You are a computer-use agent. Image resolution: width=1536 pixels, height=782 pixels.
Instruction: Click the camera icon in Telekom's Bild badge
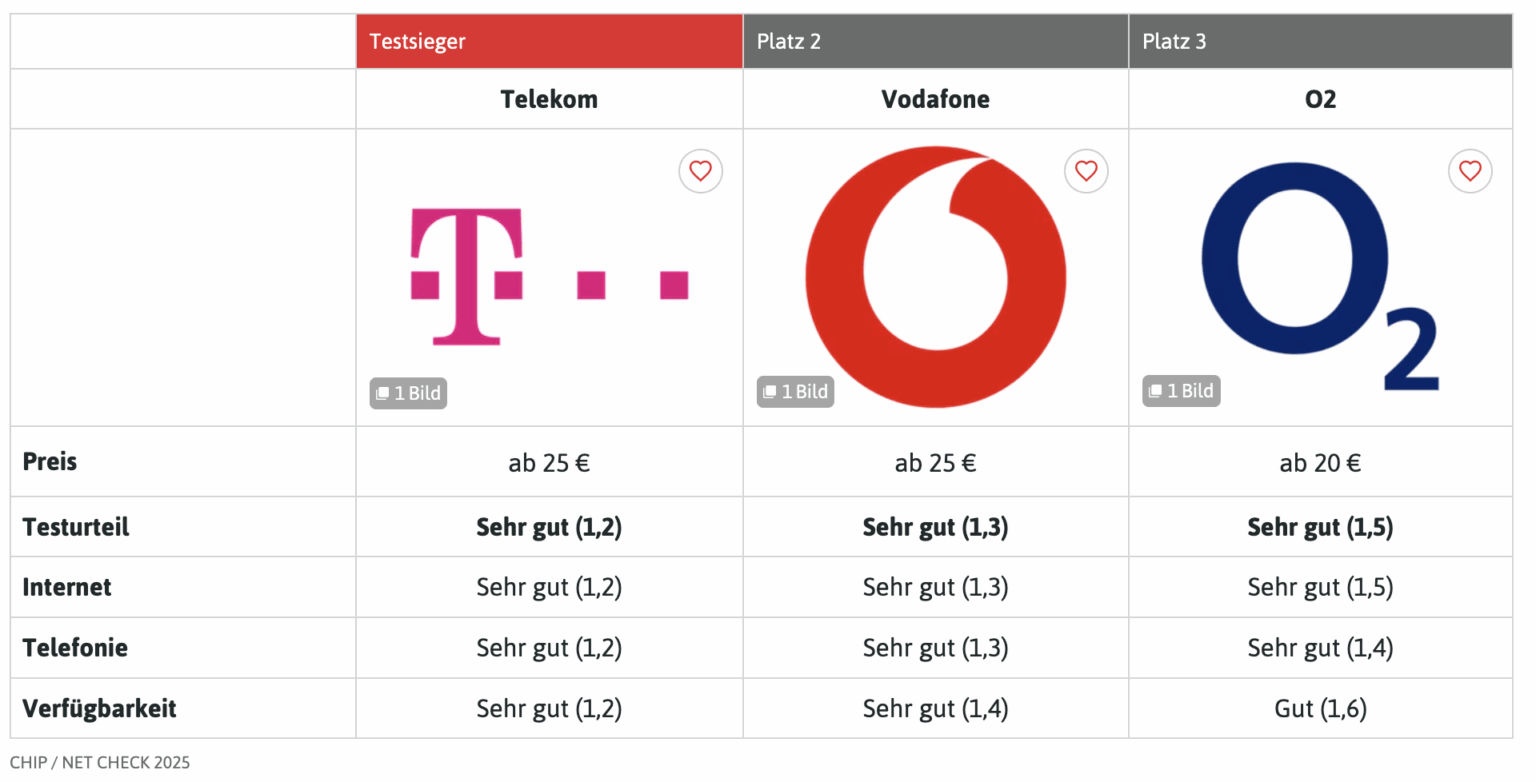click(x=382, y=393)
